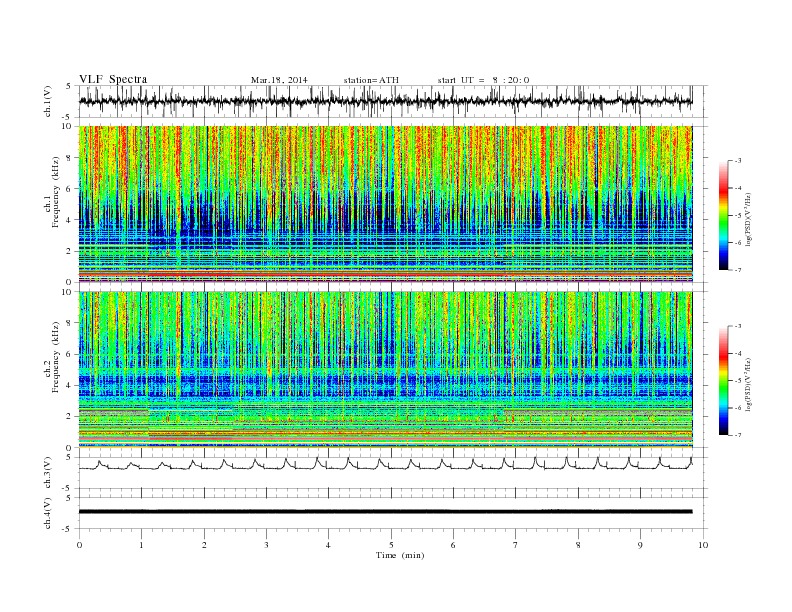Screen dimensions: 792x612
Task: Click the "VLF Spectra" plot title
Action: tap(113, 79)
